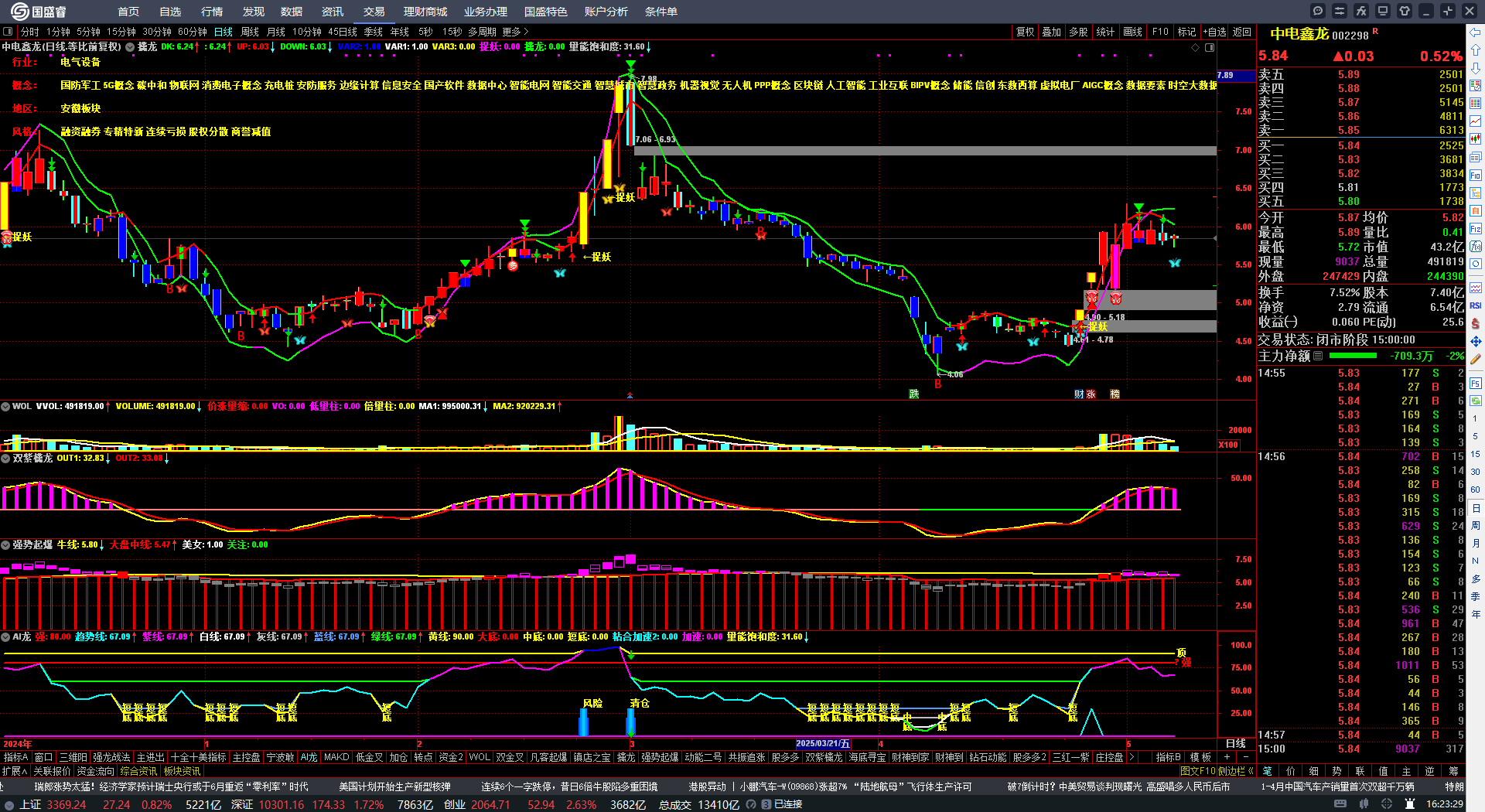Click the 标记 button

coord(1186,32)
